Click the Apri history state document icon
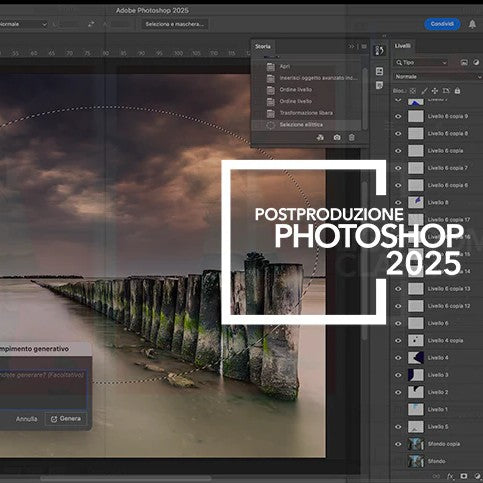This screenshot has width=483, height=483. pyautogui.click(x=271, y=67)
